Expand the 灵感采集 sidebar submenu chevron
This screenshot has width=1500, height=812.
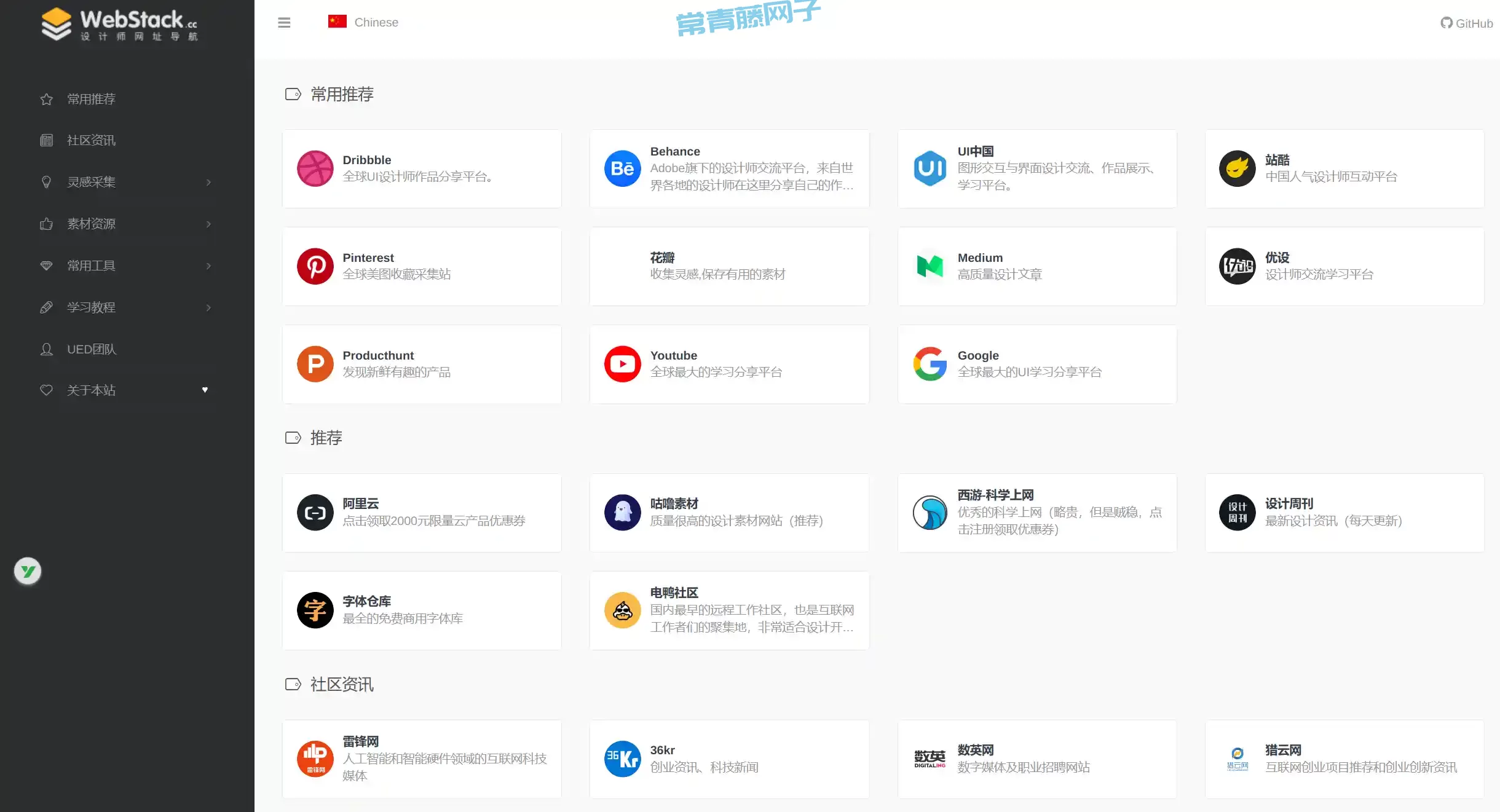pyautogui.click(x=208, y=183)
